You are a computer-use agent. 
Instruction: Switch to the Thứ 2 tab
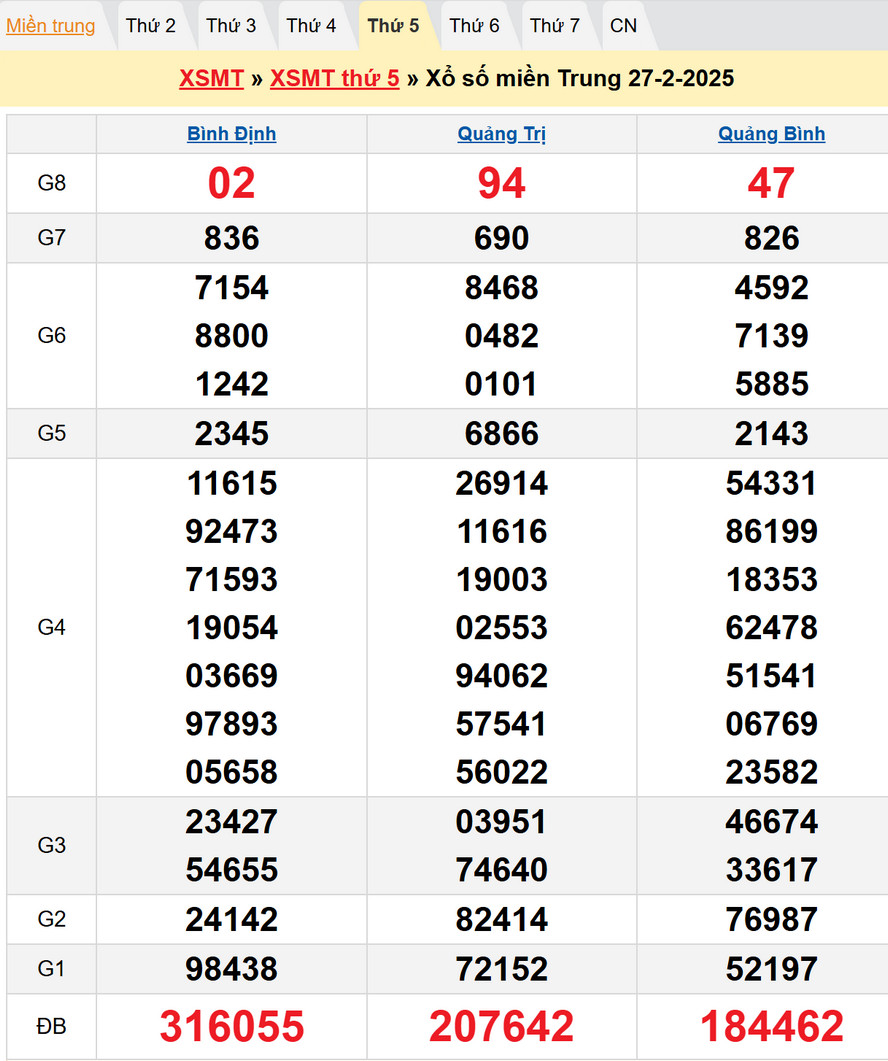(x=151, y=26)
